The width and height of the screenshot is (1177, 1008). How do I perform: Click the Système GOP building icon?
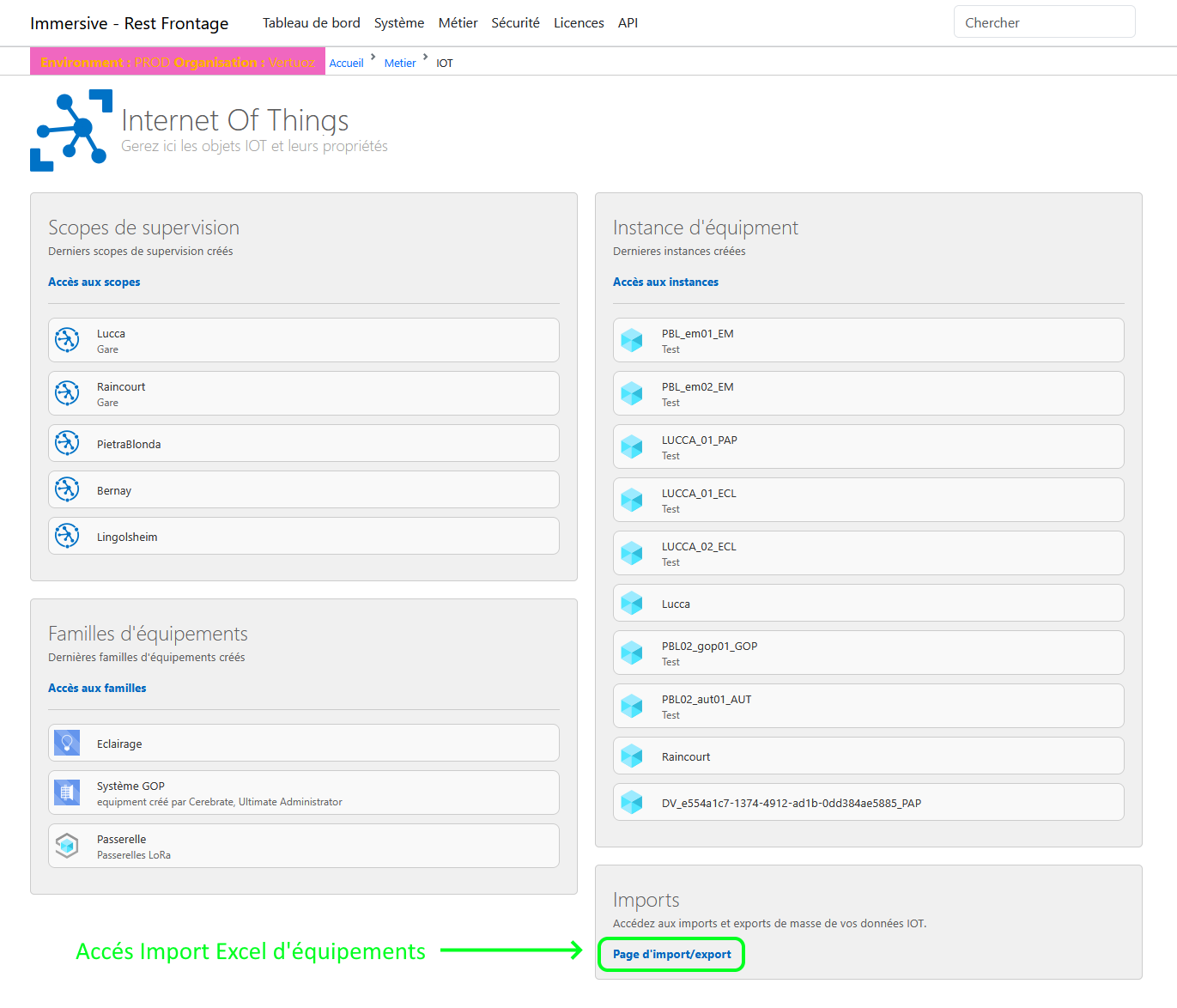pyautogui.click(x=67, y=792)
